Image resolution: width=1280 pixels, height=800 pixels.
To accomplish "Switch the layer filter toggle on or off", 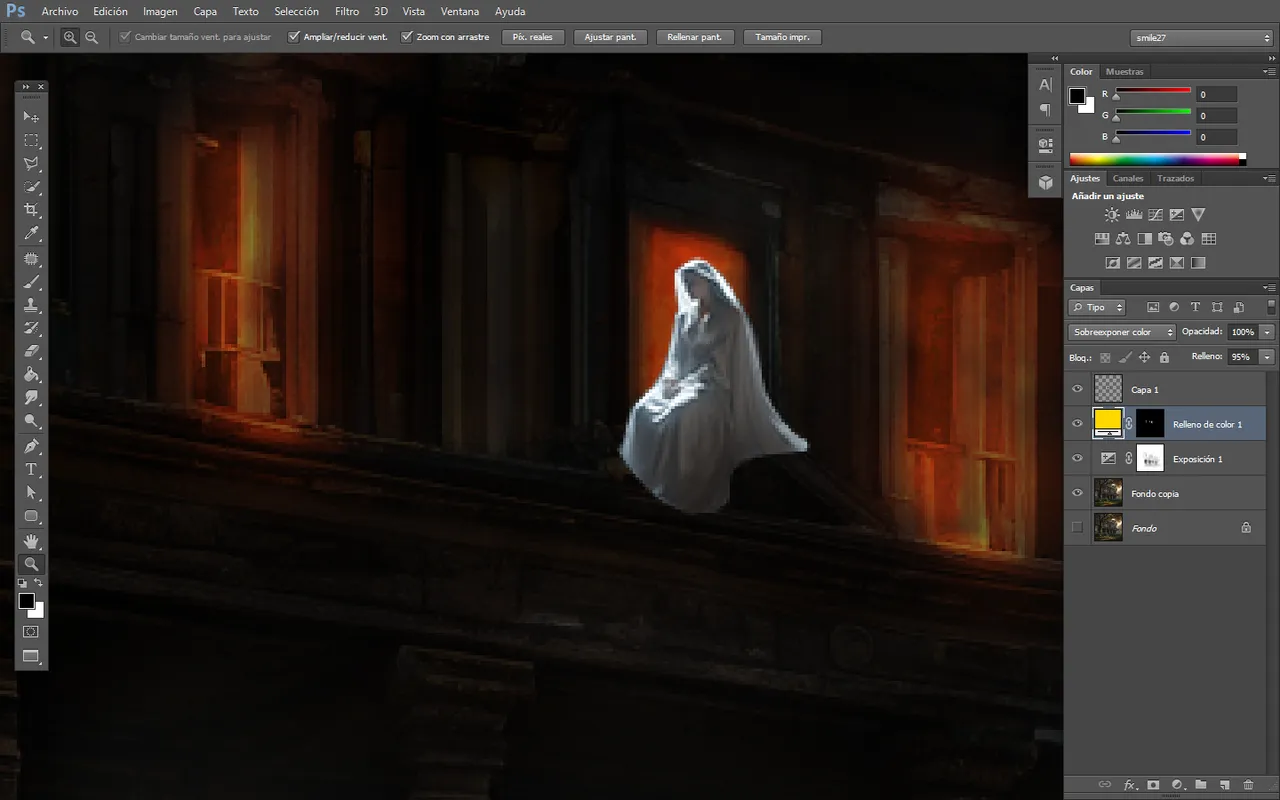I will pos(1271,307).
